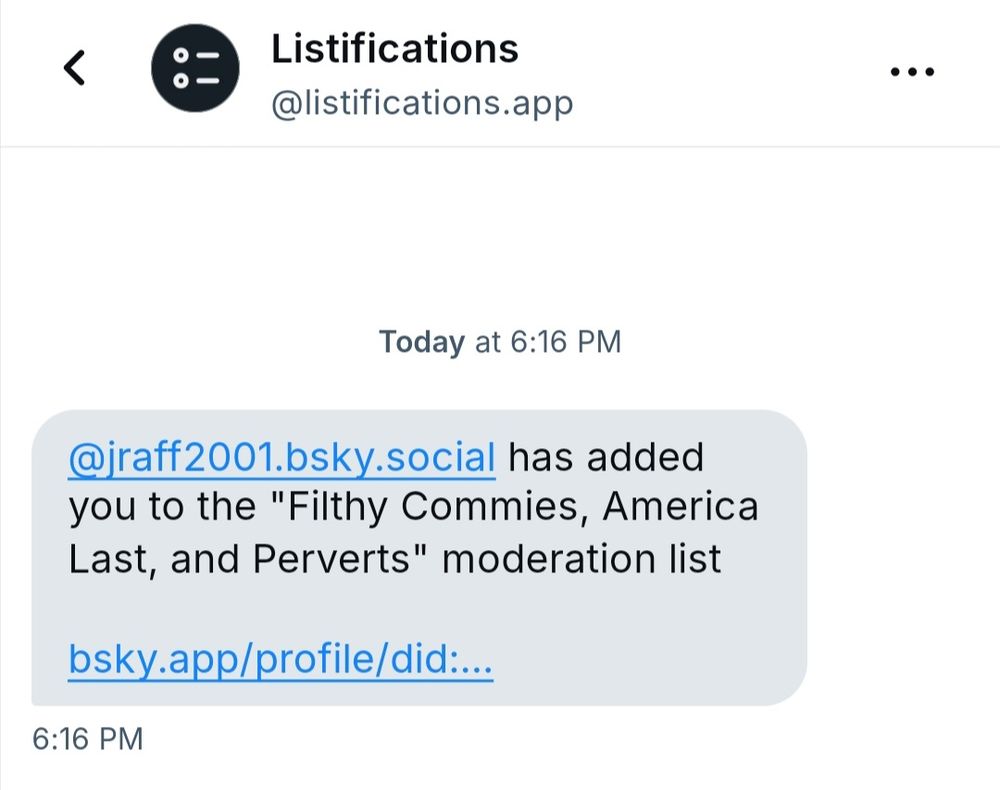Click the "Today at 6:16 PM" date separator
Image resolution: width=1000 pixels, height=790 pixels.
point(500,342)
